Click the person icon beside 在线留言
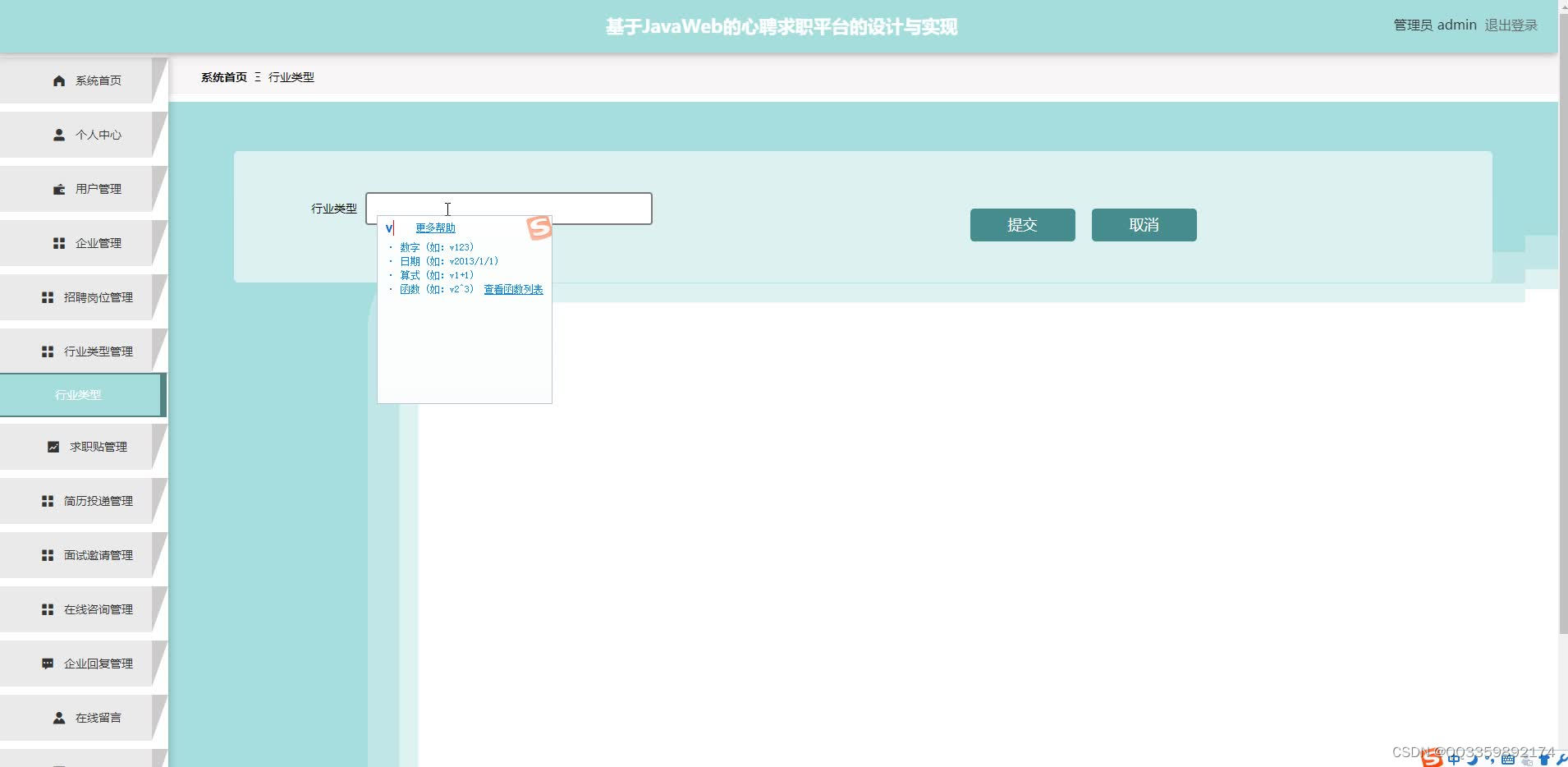 [59, 718]
